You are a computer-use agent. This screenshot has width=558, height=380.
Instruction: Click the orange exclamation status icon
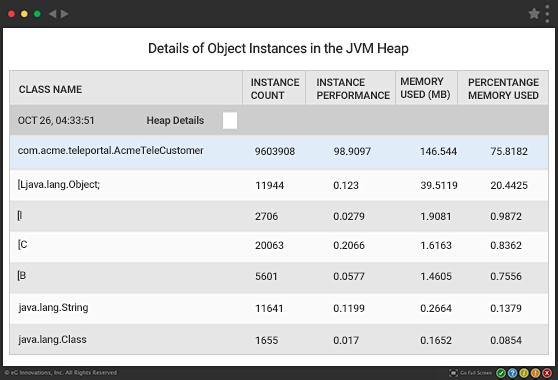pos(535,373)
